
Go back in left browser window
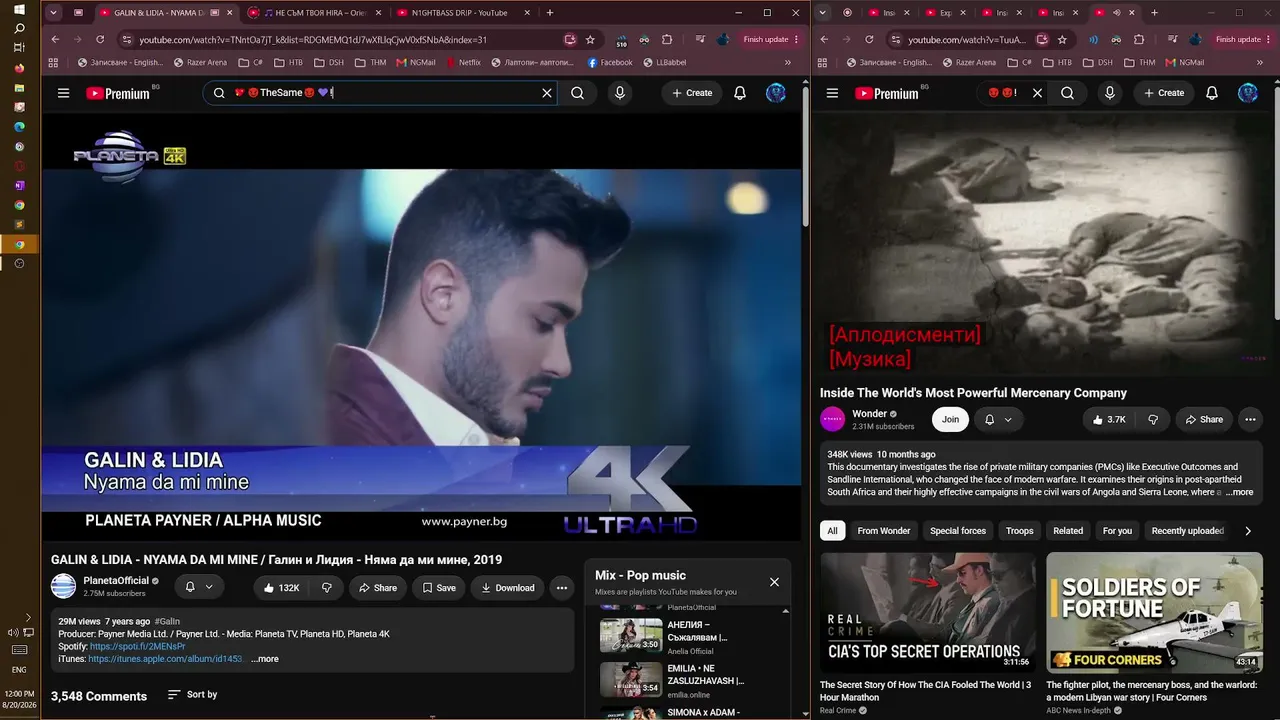click(55, 40)
